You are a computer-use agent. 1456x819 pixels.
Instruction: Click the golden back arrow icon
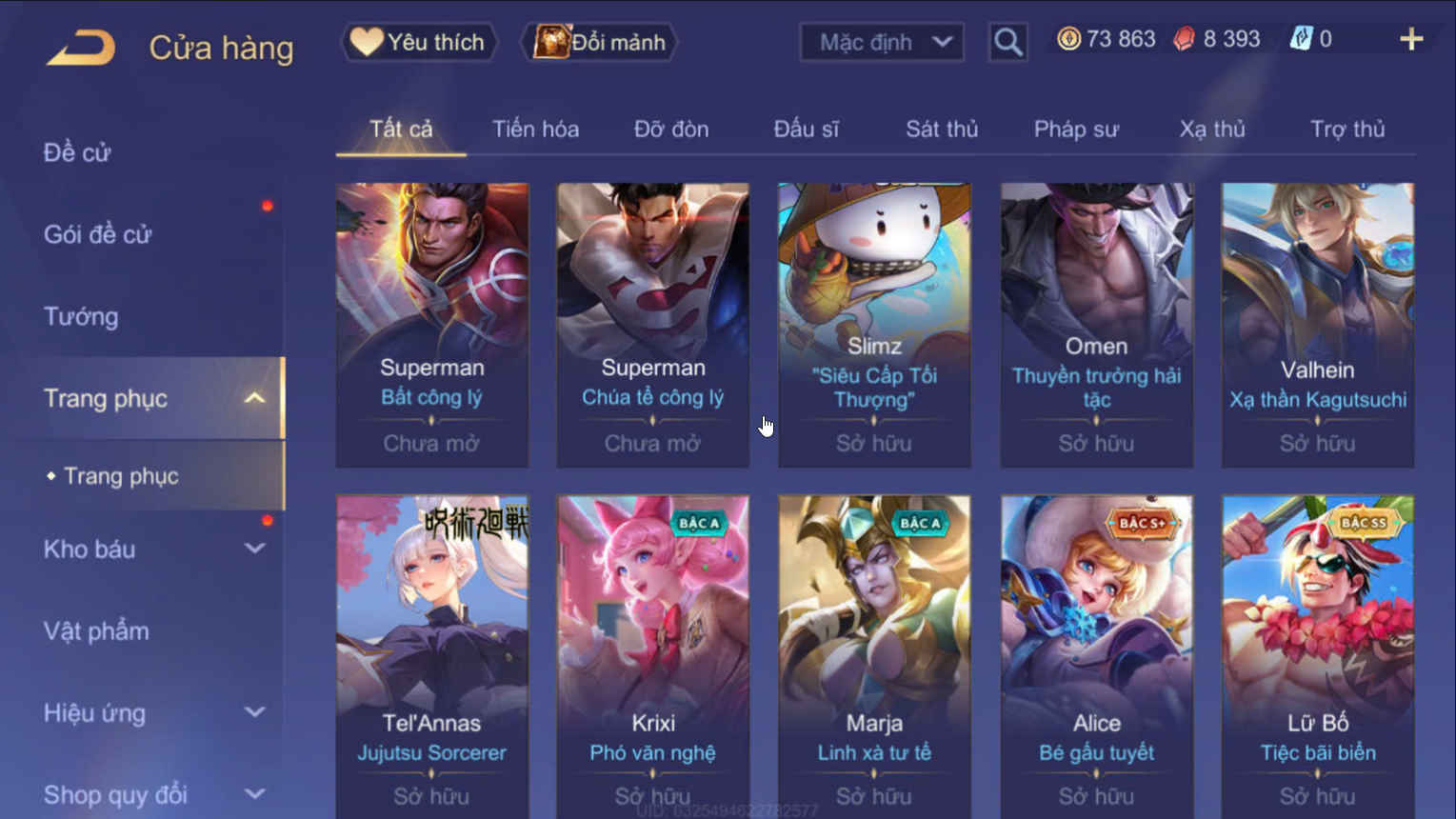tap(81, 47)
